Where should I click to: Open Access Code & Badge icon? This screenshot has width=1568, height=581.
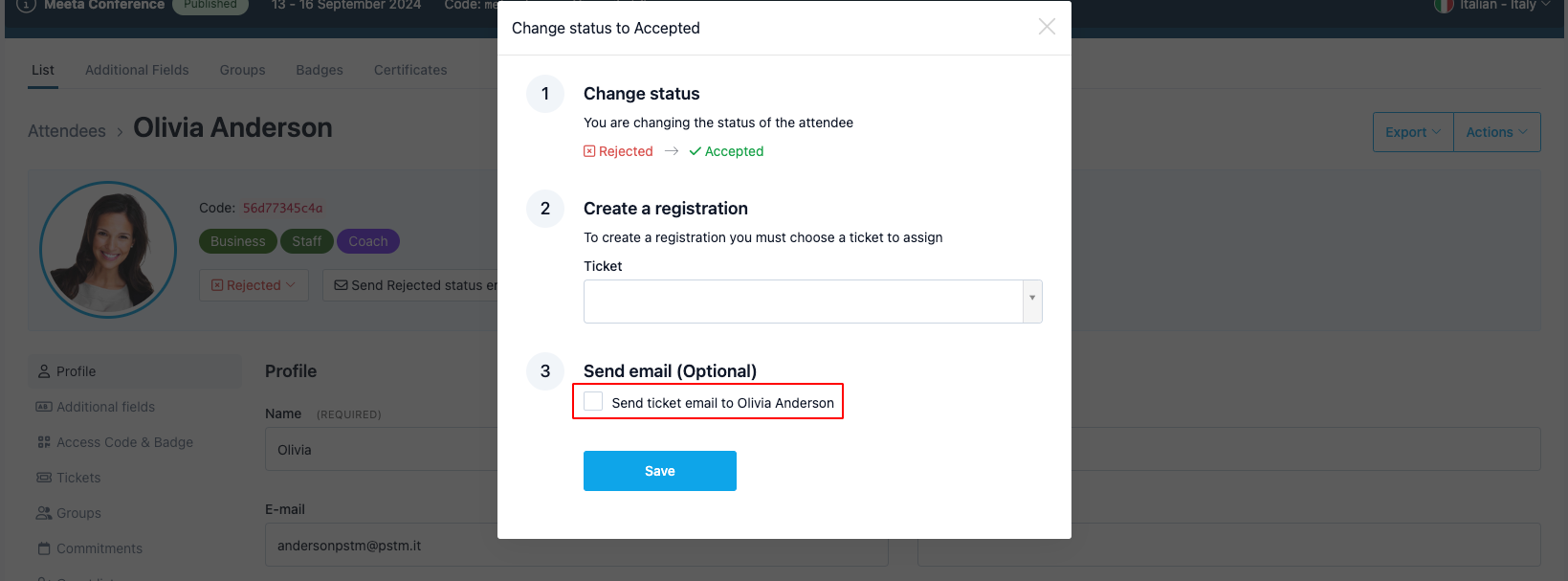point(44,442)
